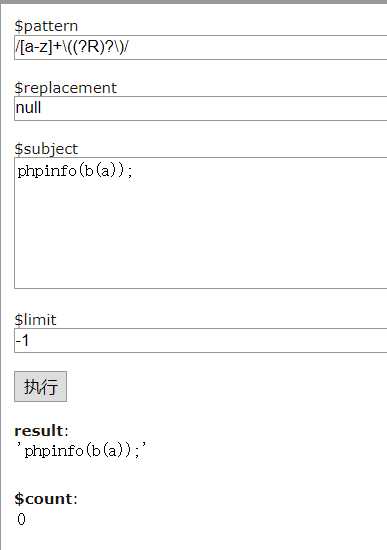Place cursor on the word null
The image size is (387, 550).
pos(28,108)
